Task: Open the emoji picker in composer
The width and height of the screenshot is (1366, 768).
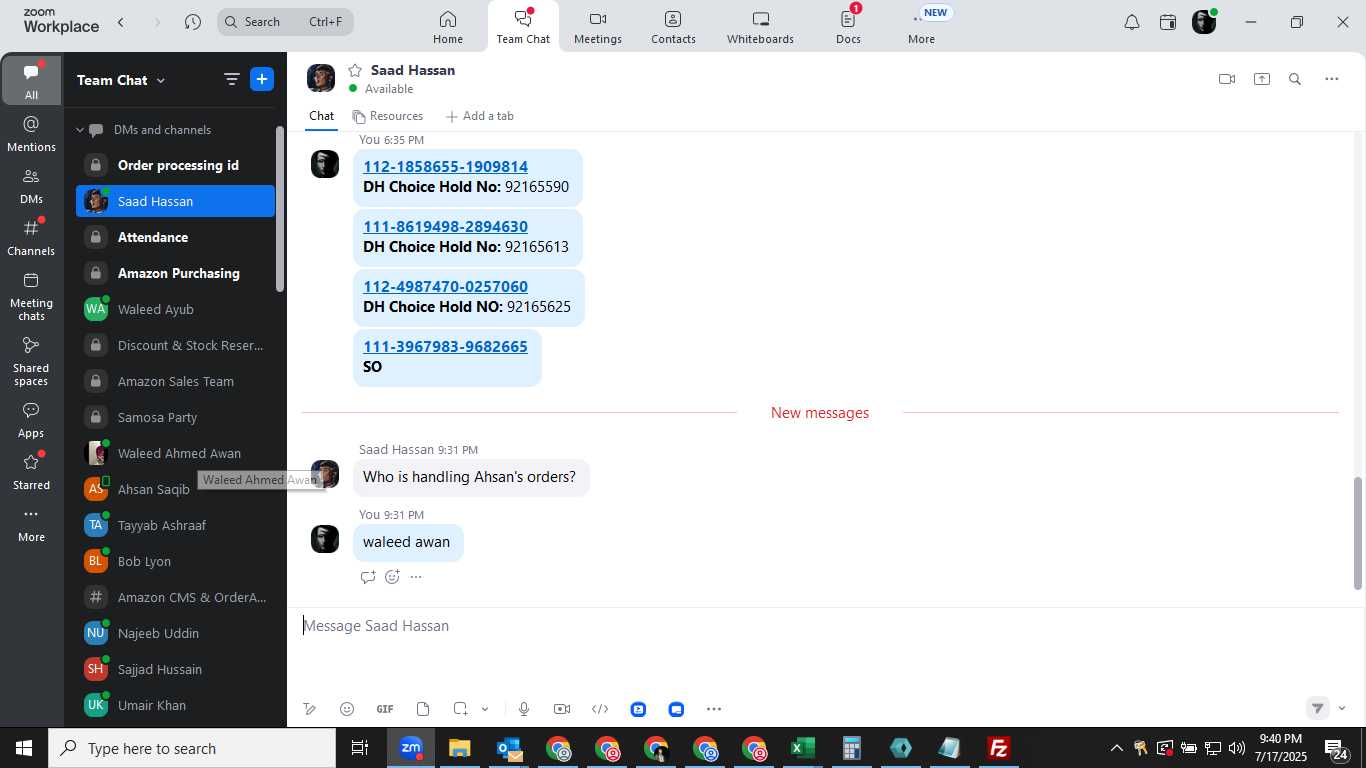Action: click(347, 709)
